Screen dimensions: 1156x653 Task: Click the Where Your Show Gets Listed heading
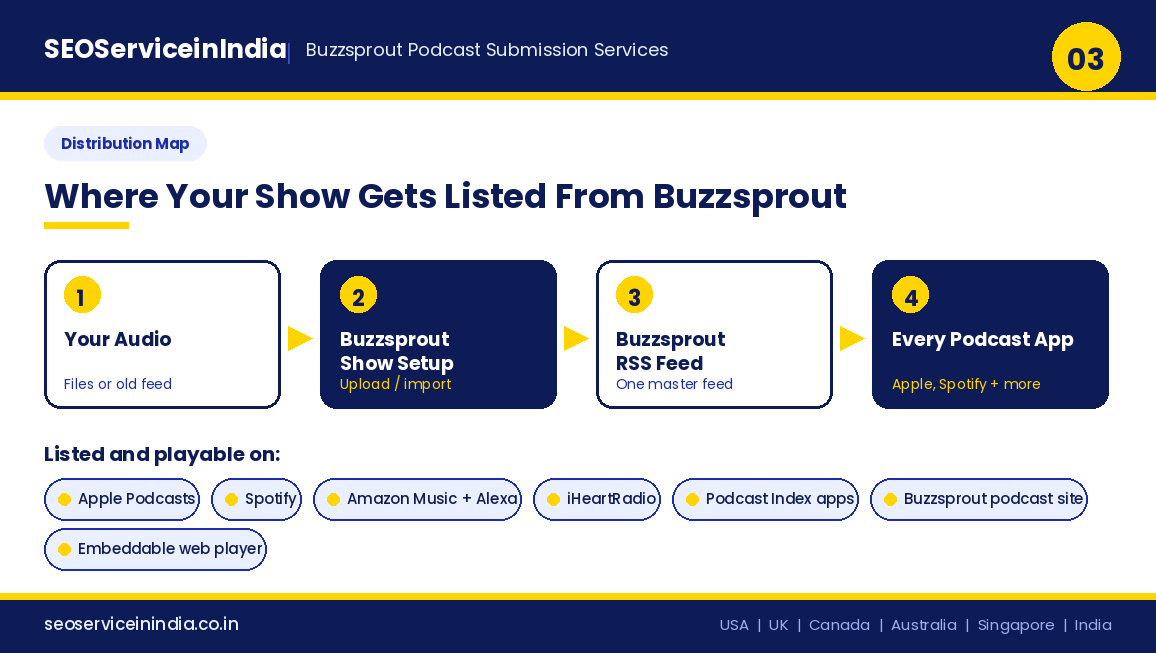click(445, 197)
